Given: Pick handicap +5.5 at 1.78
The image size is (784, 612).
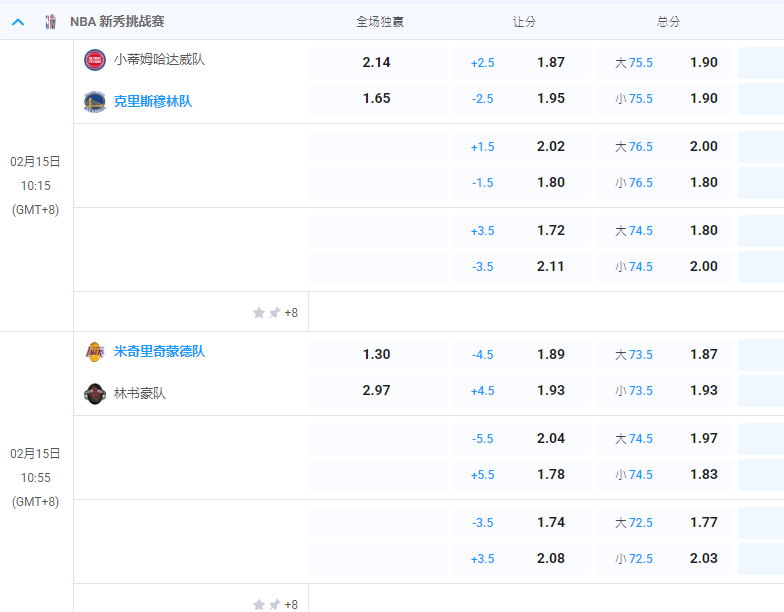Looking at the screenshot, I should click(522, 474).
